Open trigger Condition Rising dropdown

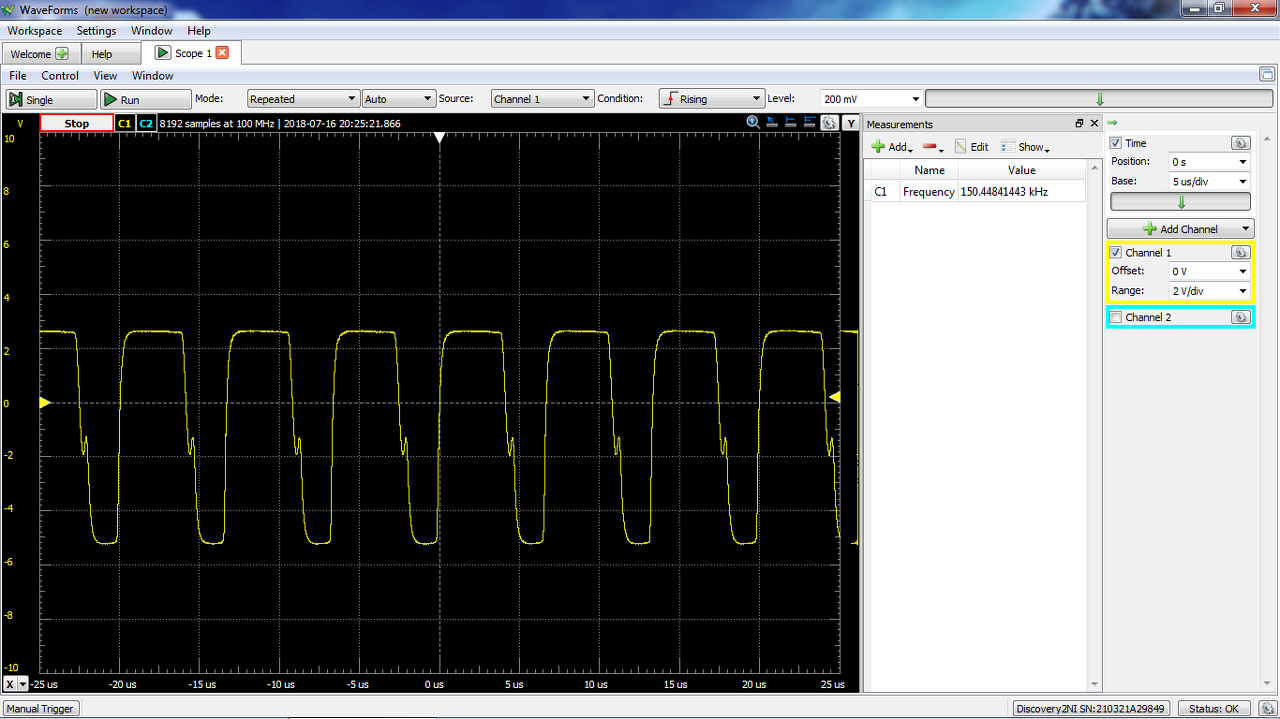click(711, 99)
